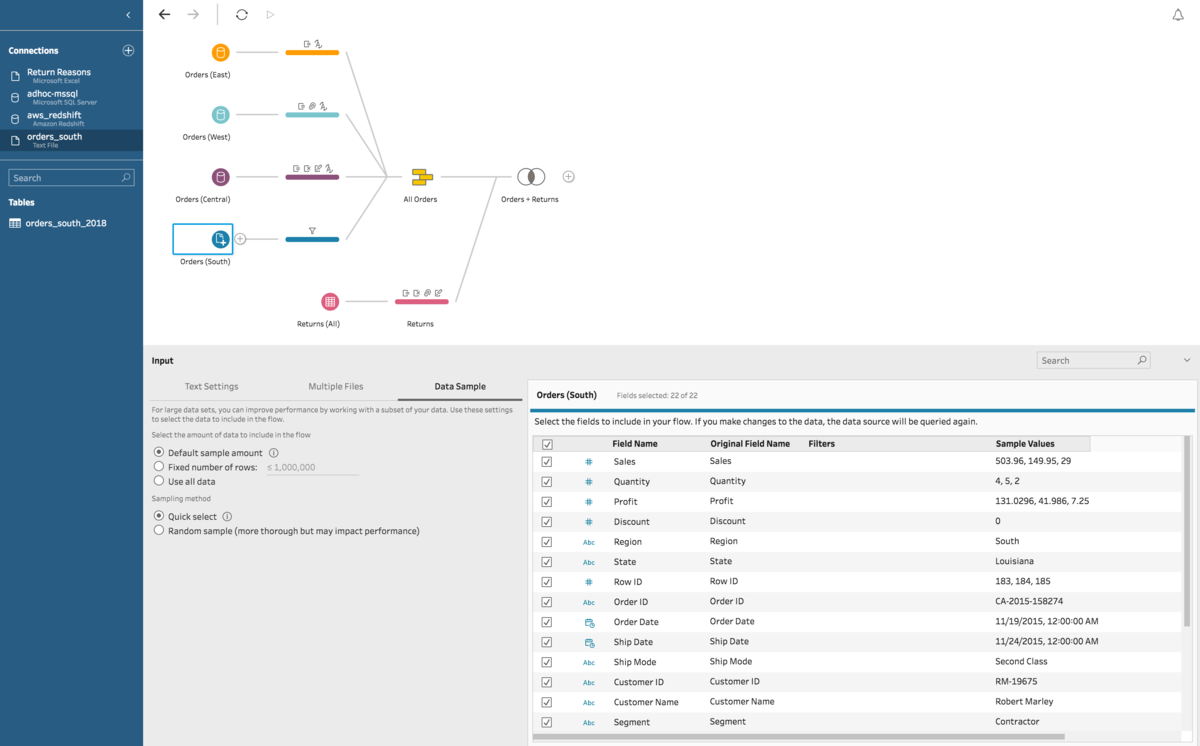Select the All Orders union step
Screen dimensions: 1200x746
421,177
